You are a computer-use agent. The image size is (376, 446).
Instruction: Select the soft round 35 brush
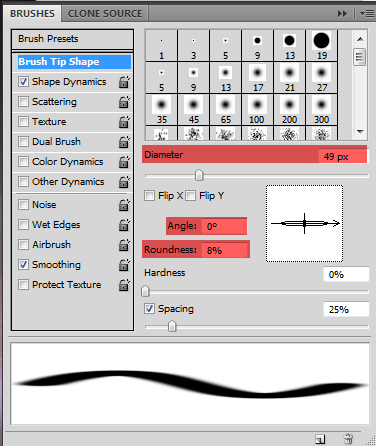161,110
